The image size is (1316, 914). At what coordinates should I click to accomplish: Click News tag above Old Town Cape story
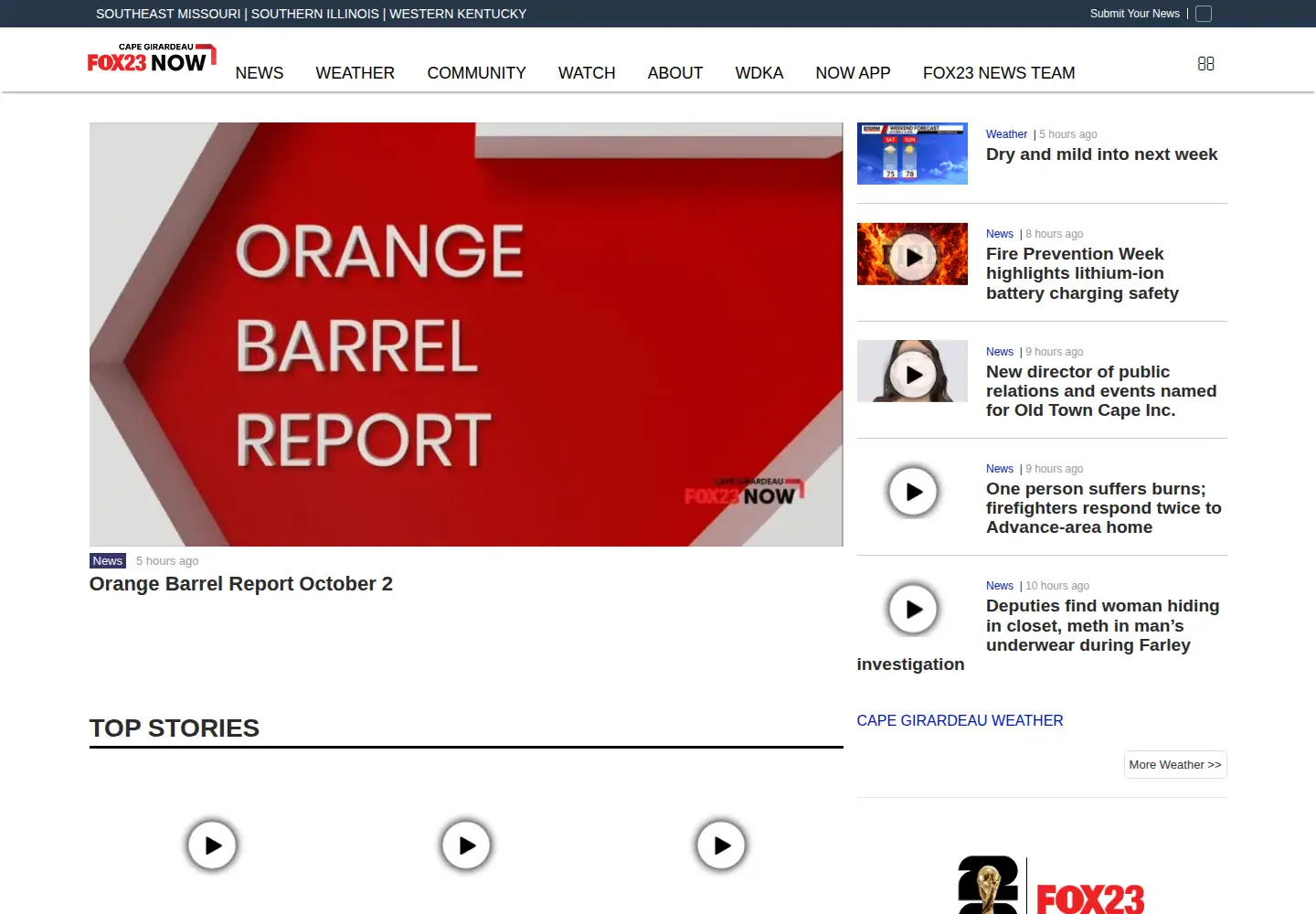coord(1000,352)
